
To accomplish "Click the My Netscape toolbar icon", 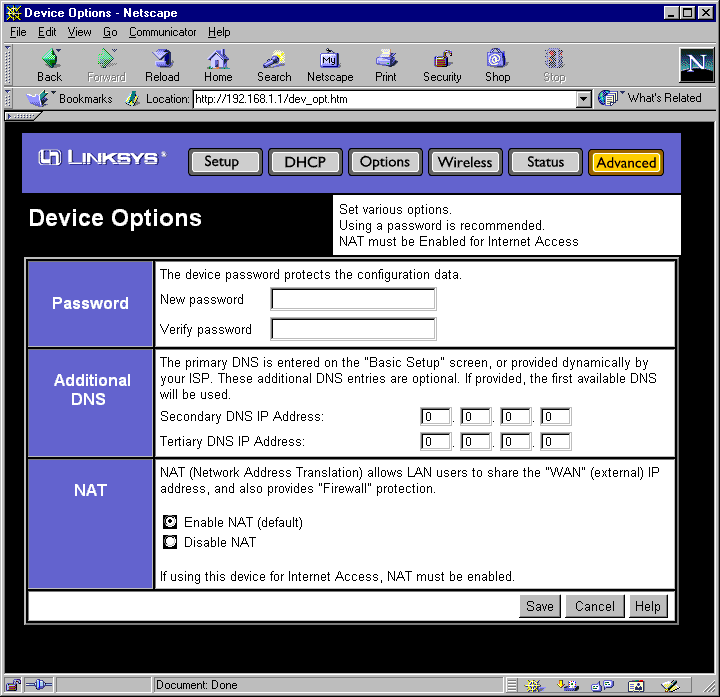I will pos(330,59).
